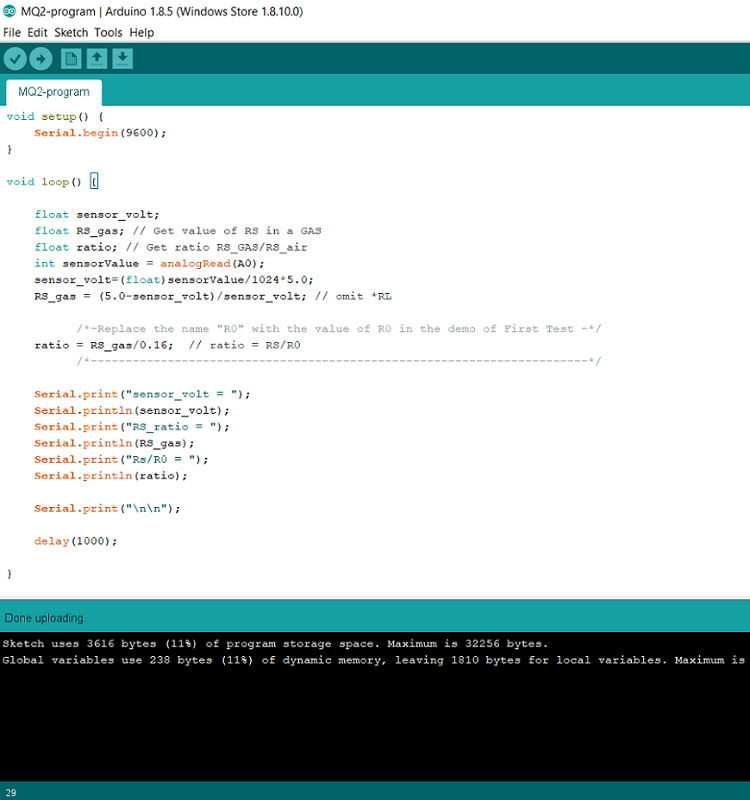750x800 pixels.
Task: Click the 'ratio = RS_gas/0.16;' line
Action: click(x=104, y=345)
